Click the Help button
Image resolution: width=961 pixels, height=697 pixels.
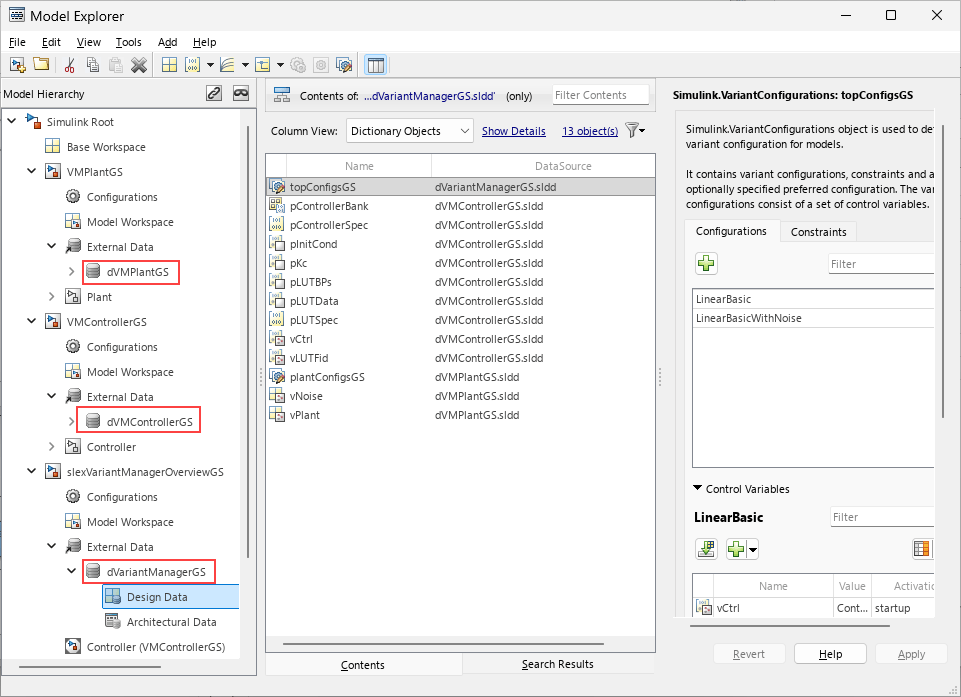pos(830,654)
